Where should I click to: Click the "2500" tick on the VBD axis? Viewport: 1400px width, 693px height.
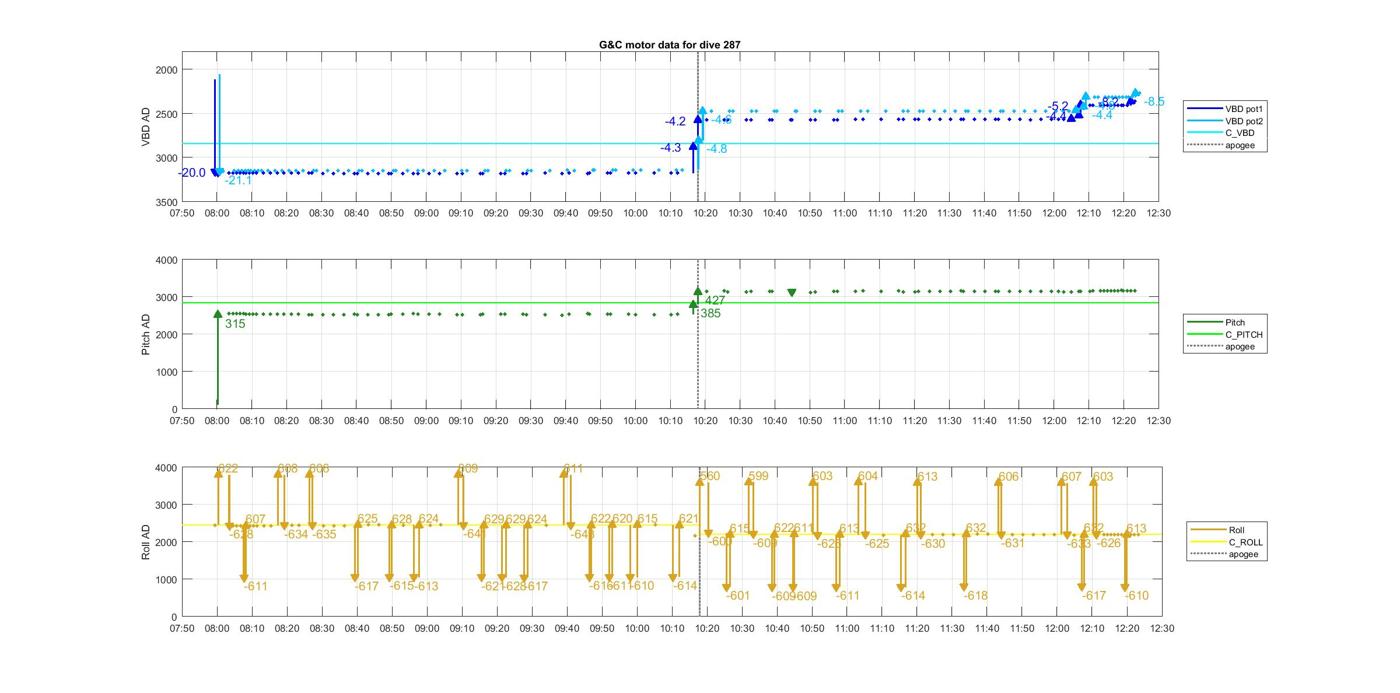[x=165, y=114]
